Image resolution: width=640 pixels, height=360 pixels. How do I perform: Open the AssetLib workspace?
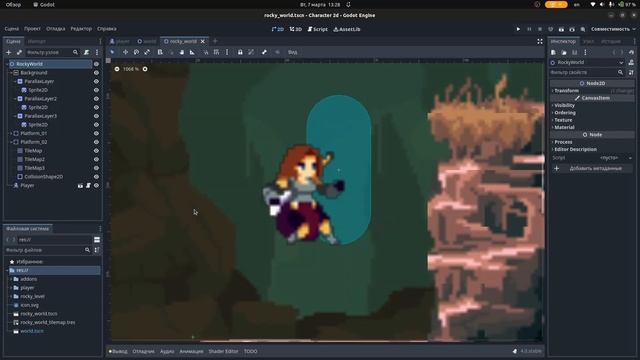coord(347,29)
